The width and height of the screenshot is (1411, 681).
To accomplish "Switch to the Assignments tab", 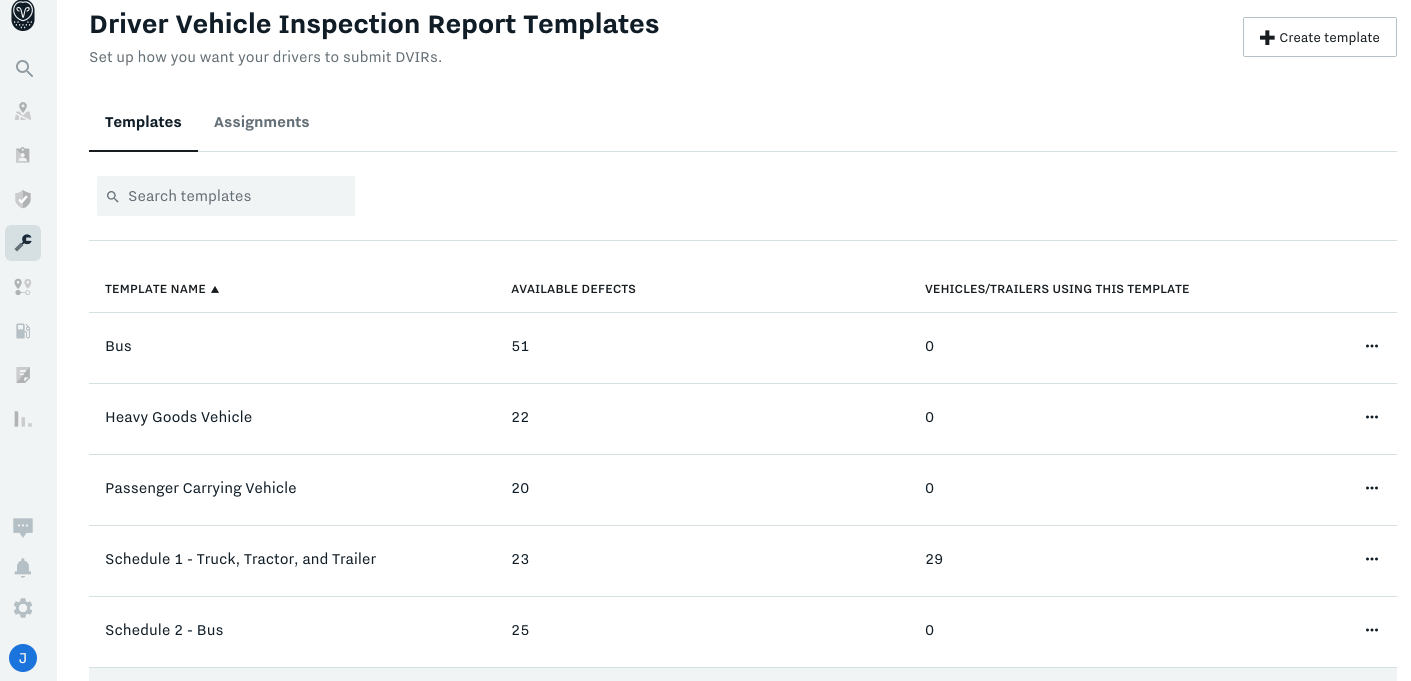I will [x=261, y=122].
